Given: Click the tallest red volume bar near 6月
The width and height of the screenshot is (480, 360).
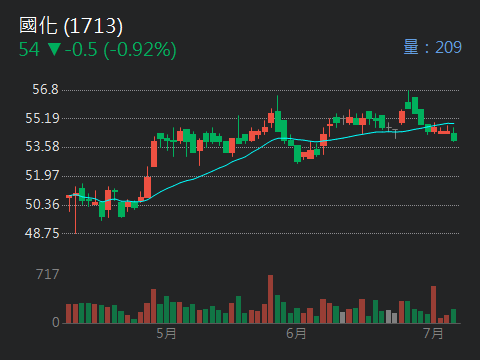Looking at the screenshot, I should pyautogui.click(x=270, y=299).
